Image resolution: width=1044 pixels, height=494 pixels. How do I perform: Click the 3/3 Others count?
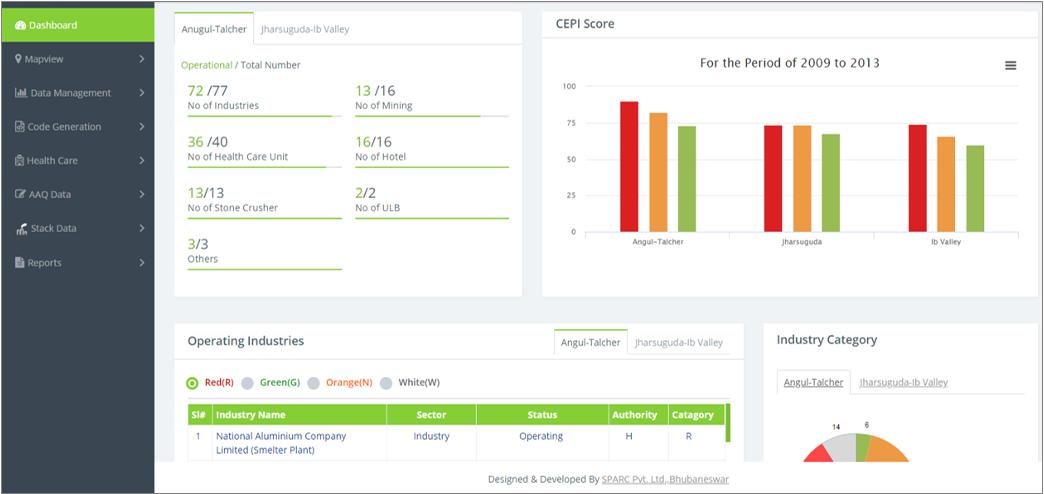[198, 244]
